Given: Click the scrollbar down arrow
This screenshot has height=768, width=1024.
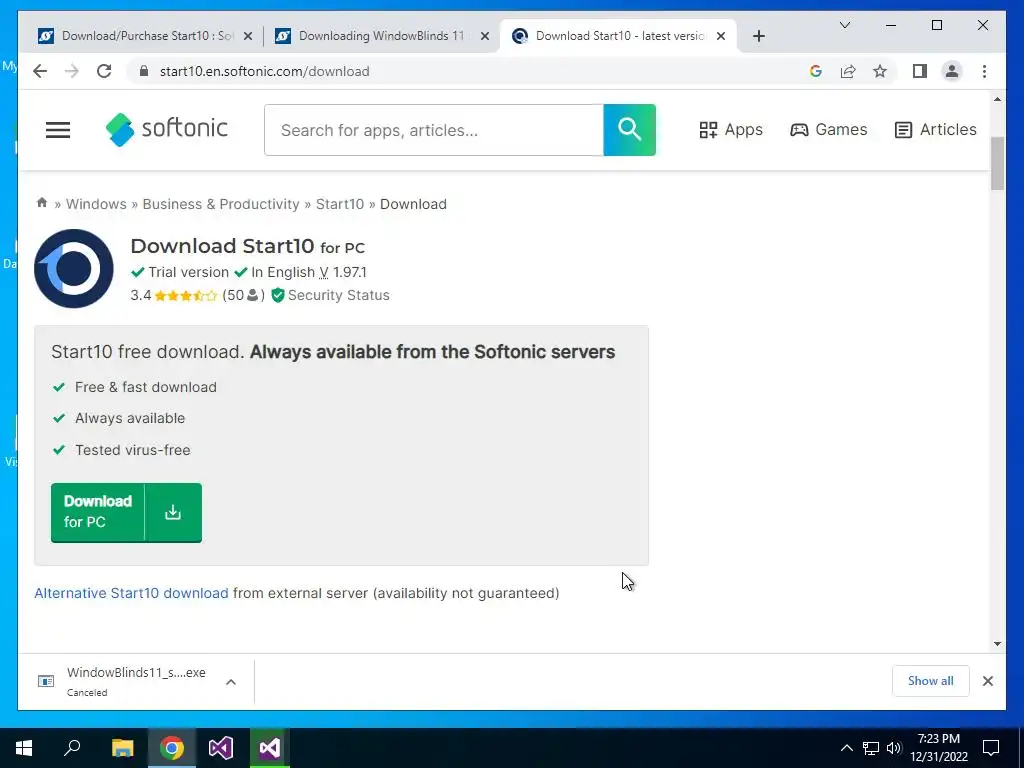Looking at the screenshot, I should (997, 643).
